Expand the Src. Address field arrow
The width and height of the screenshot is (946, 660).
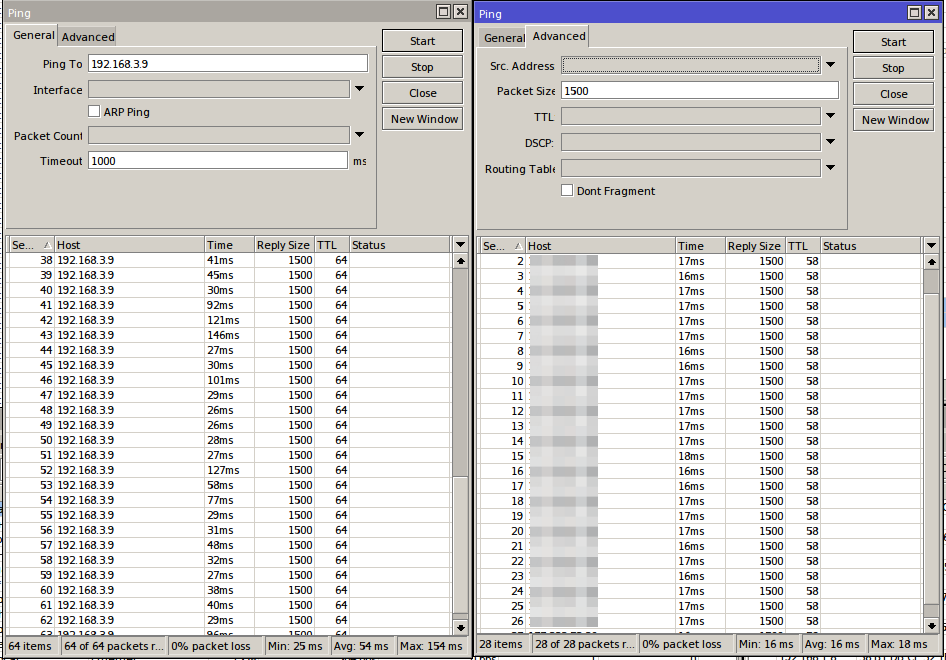click(830, 65)
